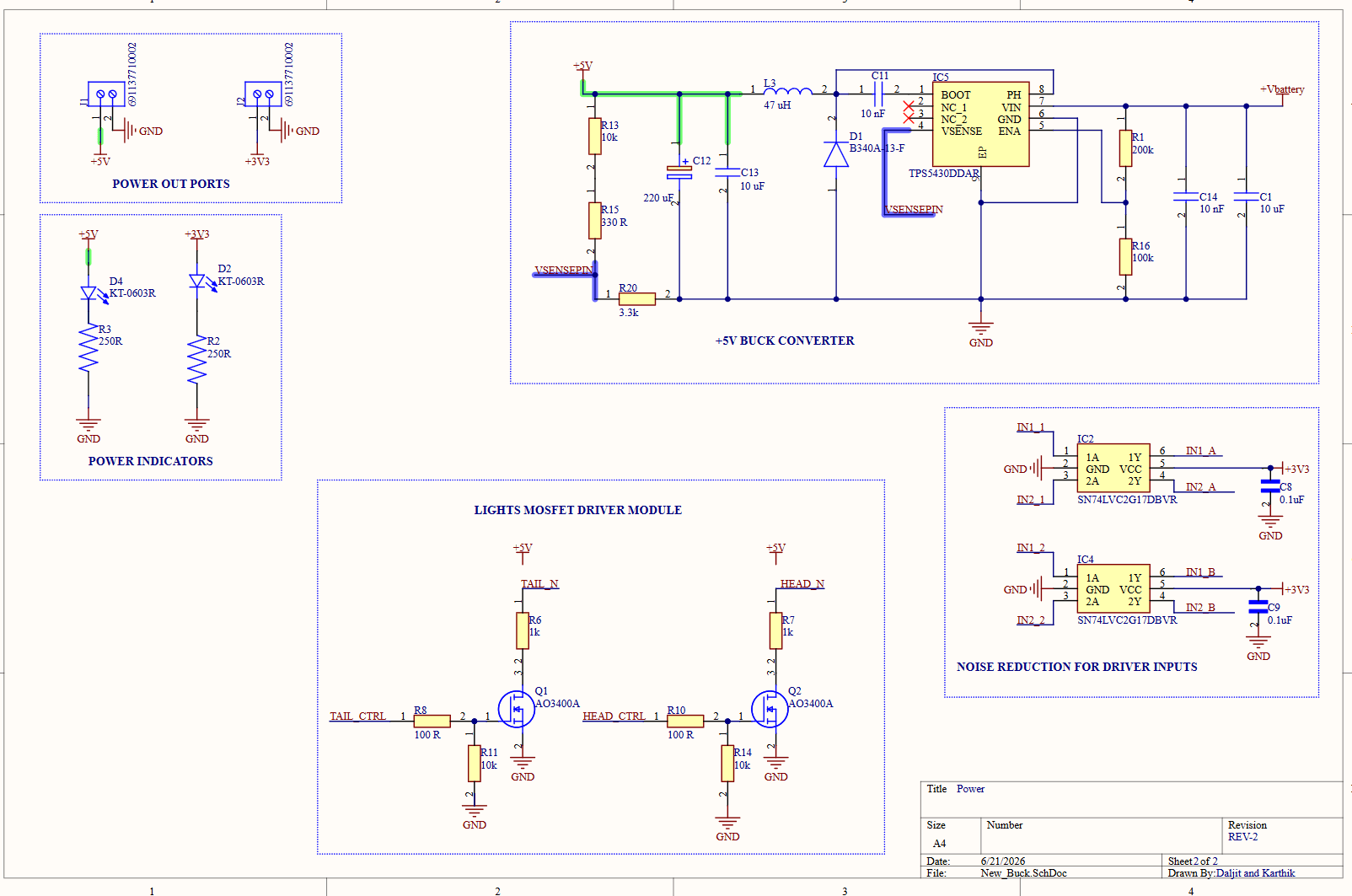Click the 'POWER OUT PORTS' title text
The height and width of the screenshot is (896, 1352).
click(171, 184)
